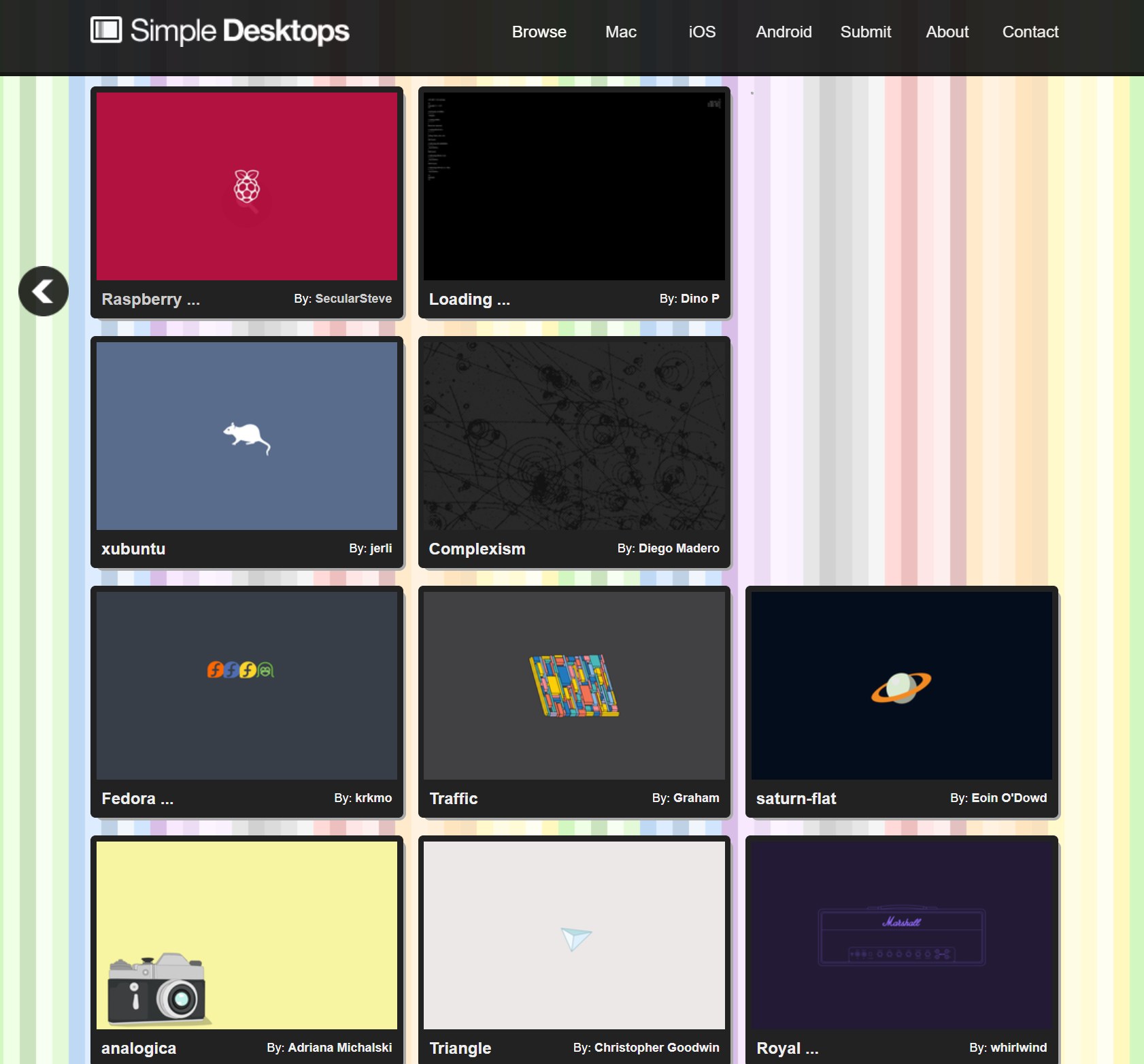Open the Raspberry wallpaper thumbnail

point(246,186)
